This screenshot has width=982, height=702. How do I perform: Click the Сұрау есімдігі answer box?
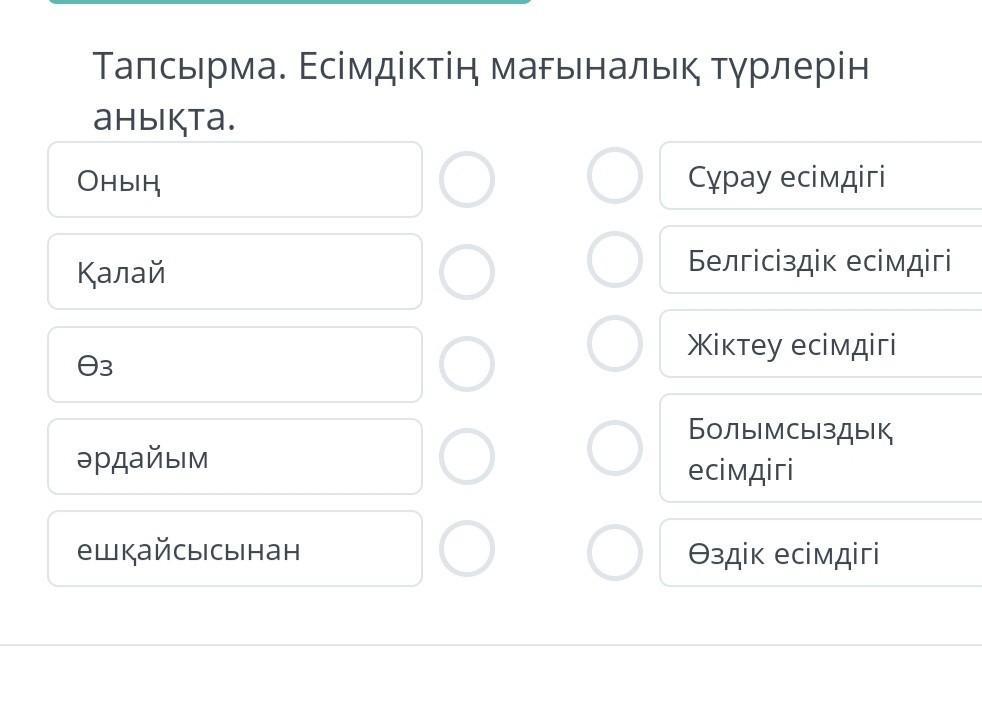pos(820,176)
